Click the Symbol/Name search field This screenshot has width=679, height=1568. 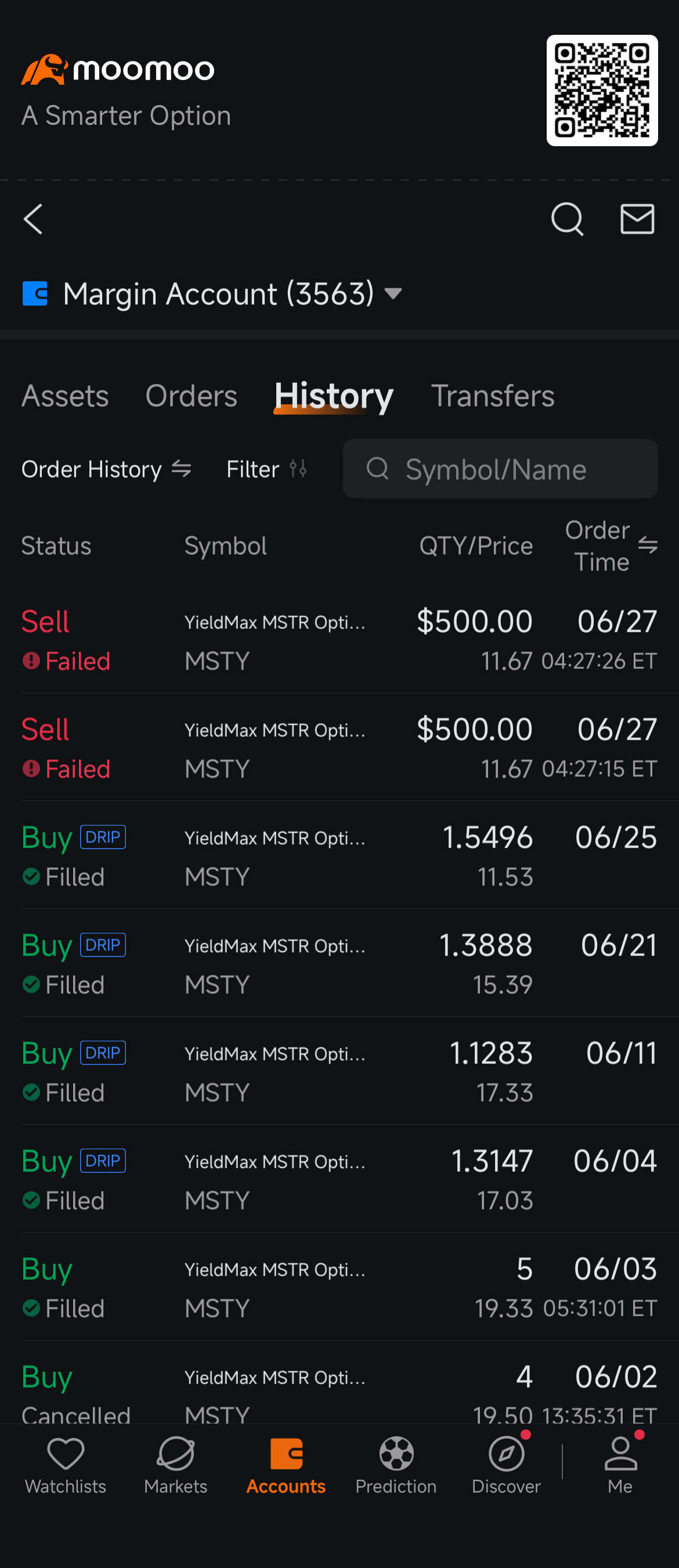[500, 469]
